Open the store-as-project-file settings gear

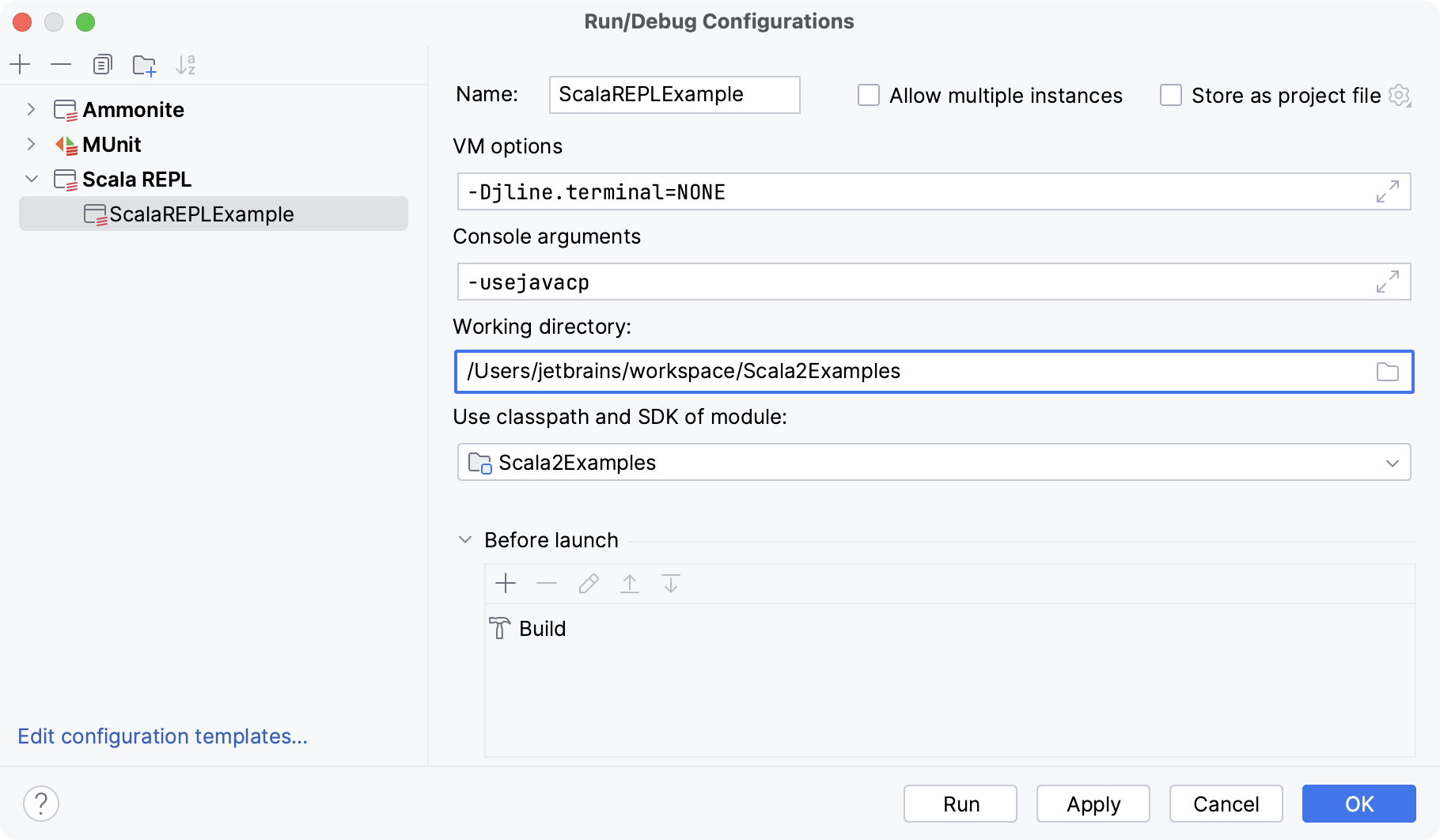click(x=1400, y=95)
